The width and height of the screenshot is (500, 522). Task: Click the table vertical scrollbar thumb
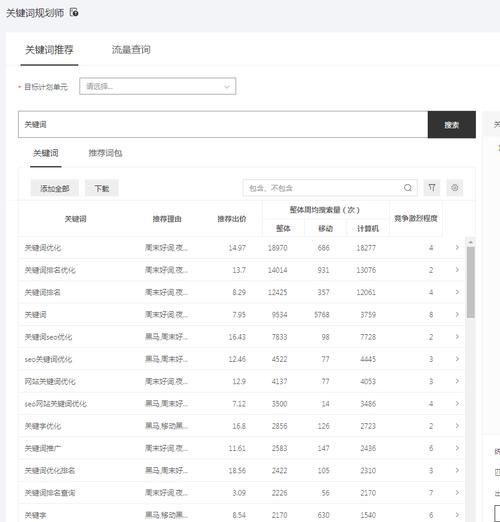coord(471,283)
